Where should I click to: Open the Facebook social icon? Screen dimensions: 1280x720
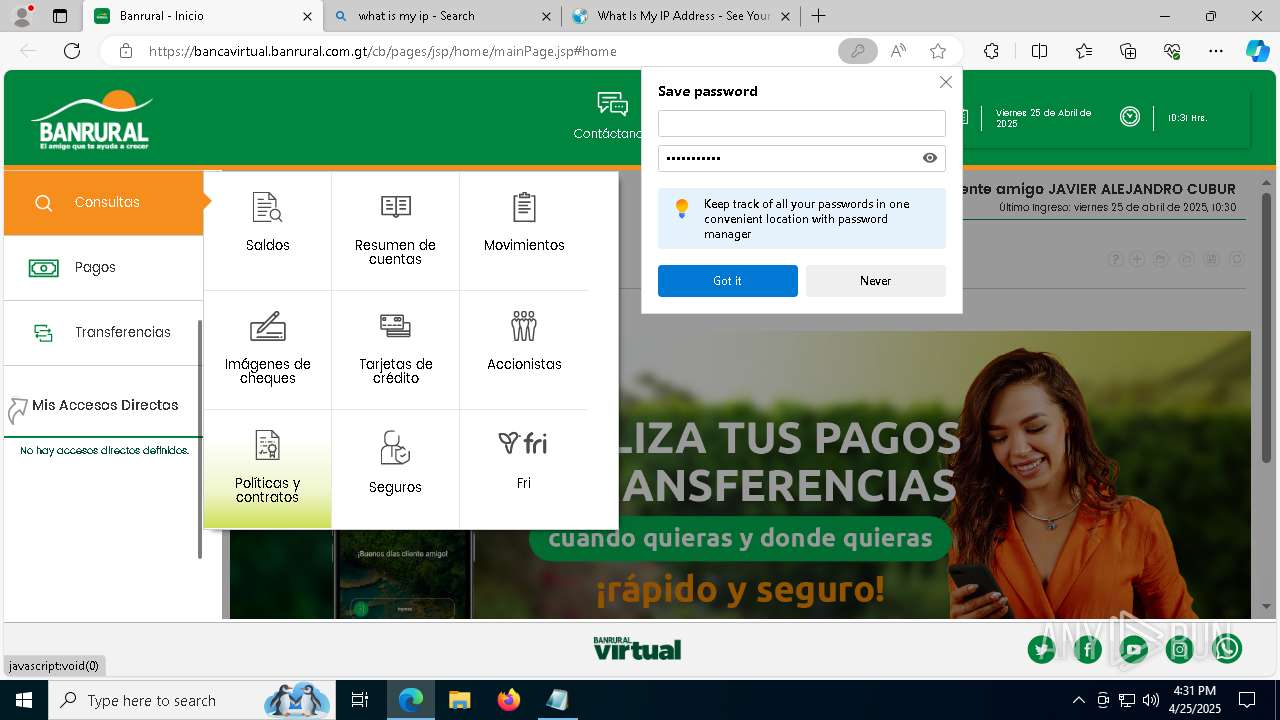1088,650
